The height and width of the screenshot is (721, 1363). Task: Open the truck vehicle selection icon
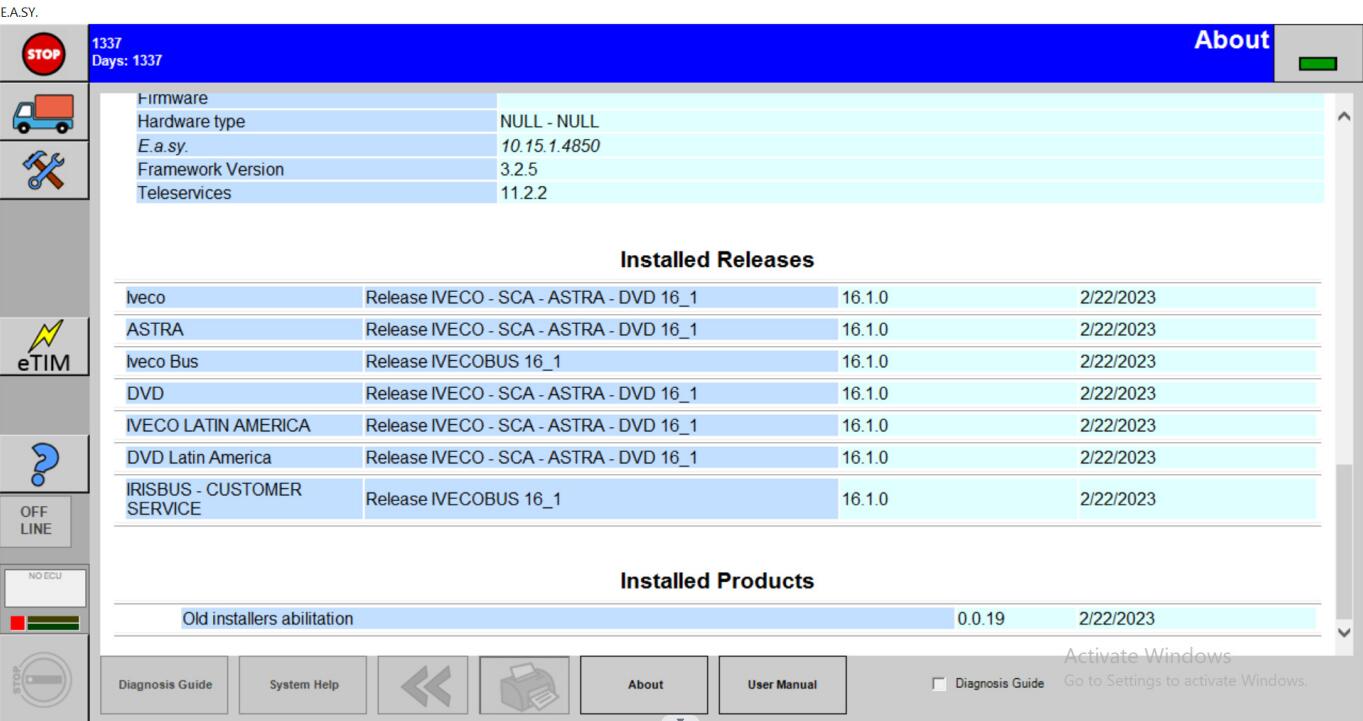pyautogui.click(x=43, y=113)
